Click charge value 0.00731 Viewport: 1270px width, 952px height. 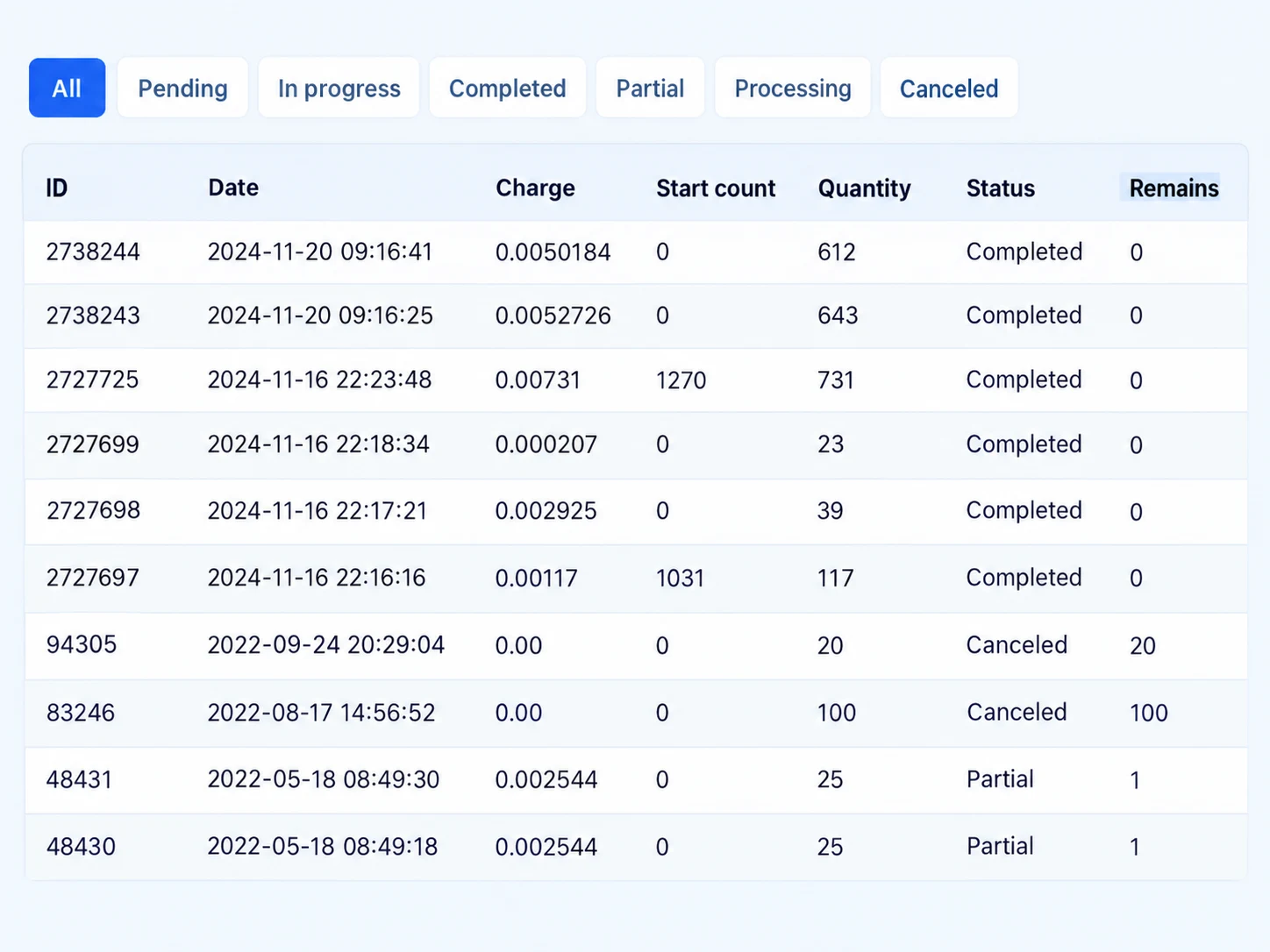[x=538, y=380]
